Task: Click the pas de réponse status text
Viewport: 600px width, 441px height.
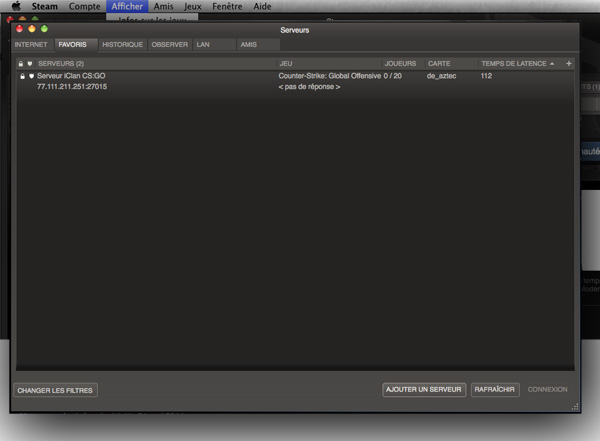Action: click(x=309, y=87)
